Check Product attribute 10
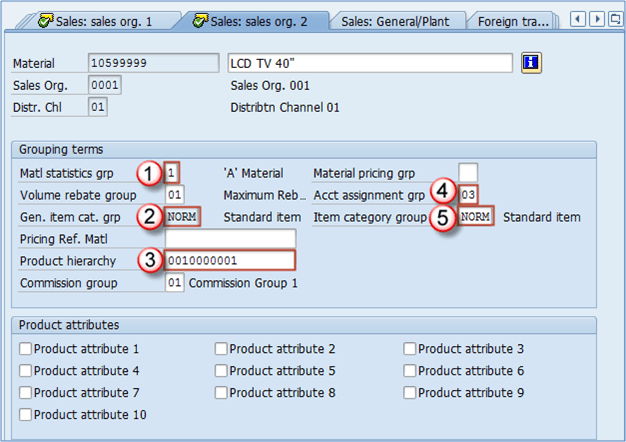 tap(26, 415)
